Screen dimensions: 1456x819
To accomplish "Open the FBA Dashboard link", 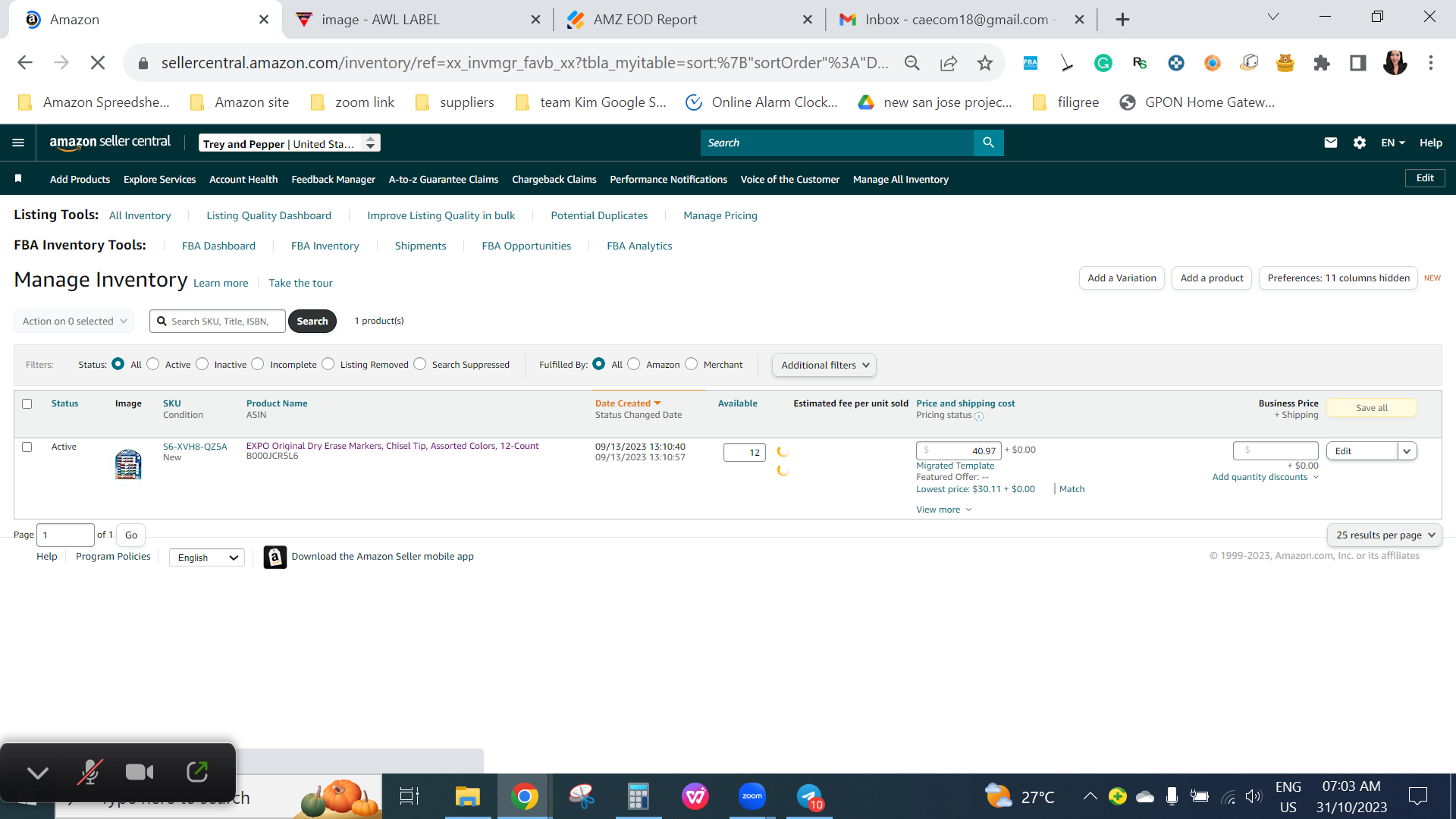I will click(x=218, y=246).
